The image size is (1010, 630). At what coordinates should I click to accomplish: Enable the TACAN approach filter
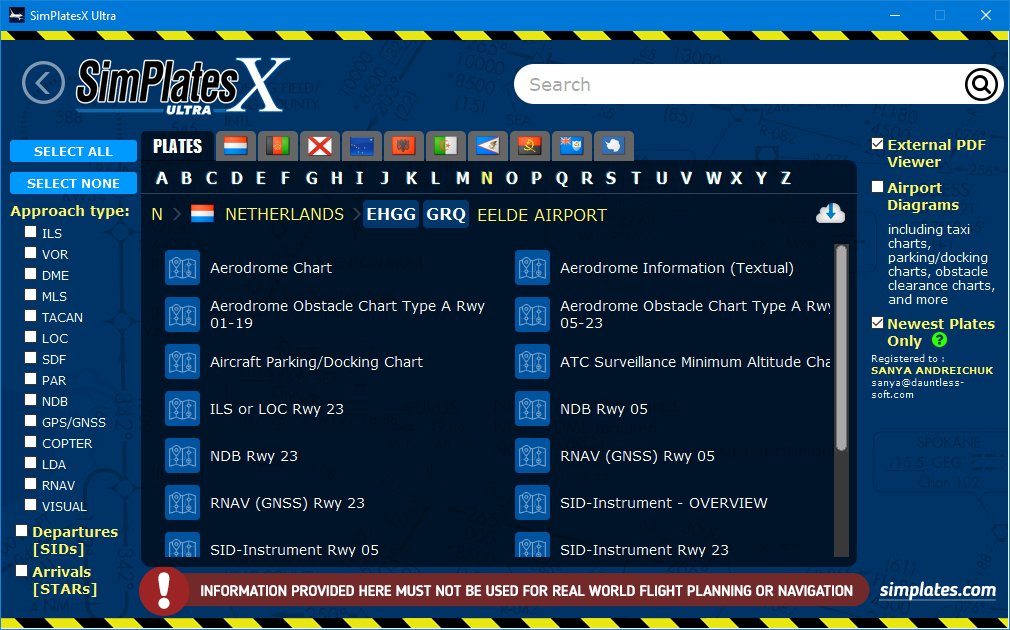30,316
